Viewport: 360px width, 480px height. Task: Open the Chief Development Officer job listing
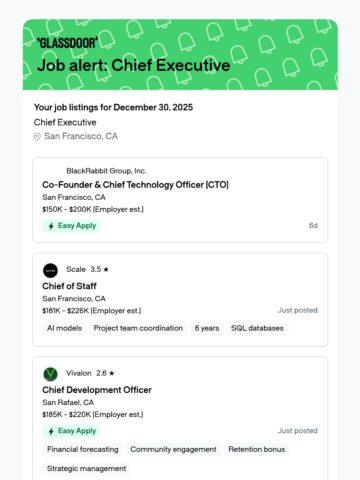tap(97, 390)
